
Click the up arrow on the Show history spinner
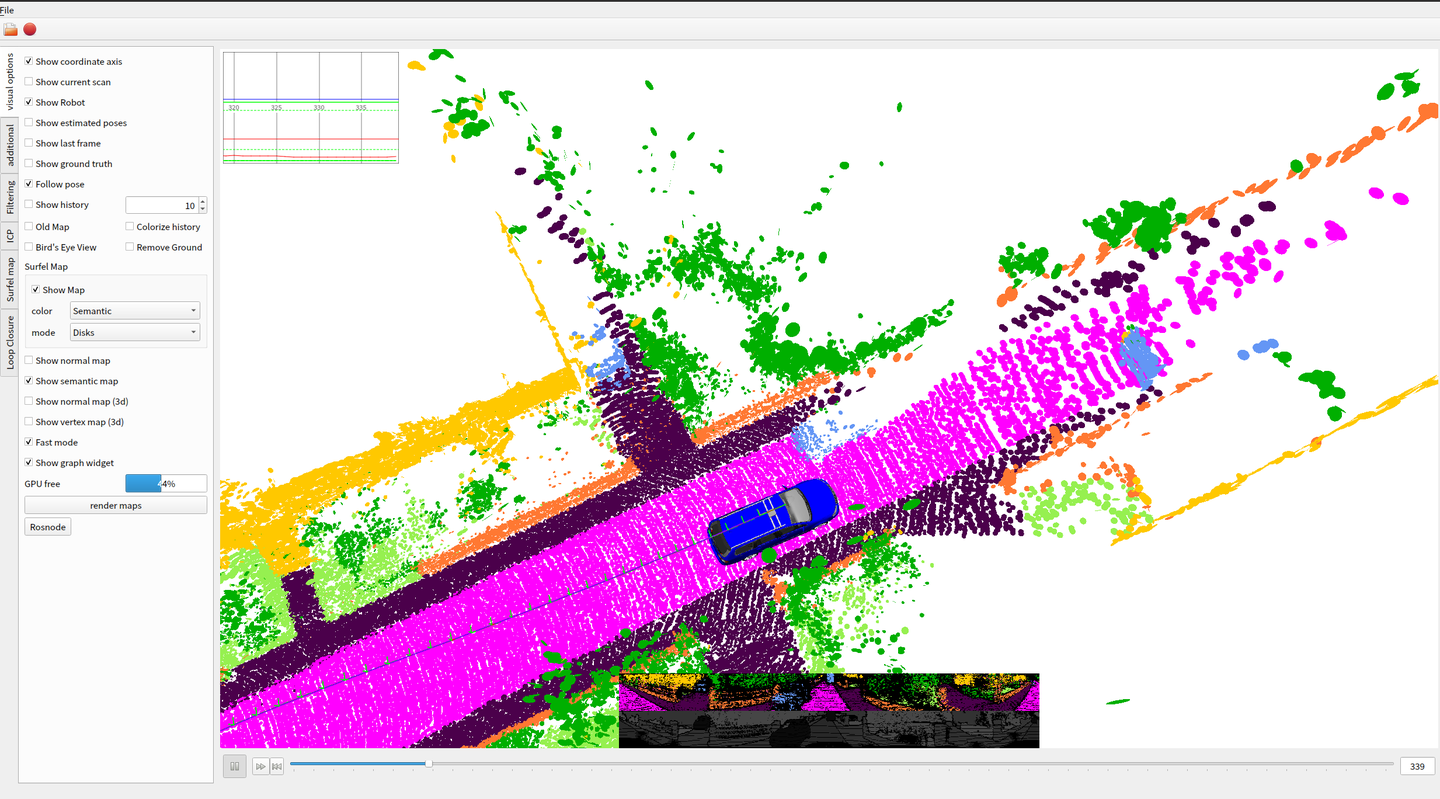pyautogui.click(x=203, y=200)
